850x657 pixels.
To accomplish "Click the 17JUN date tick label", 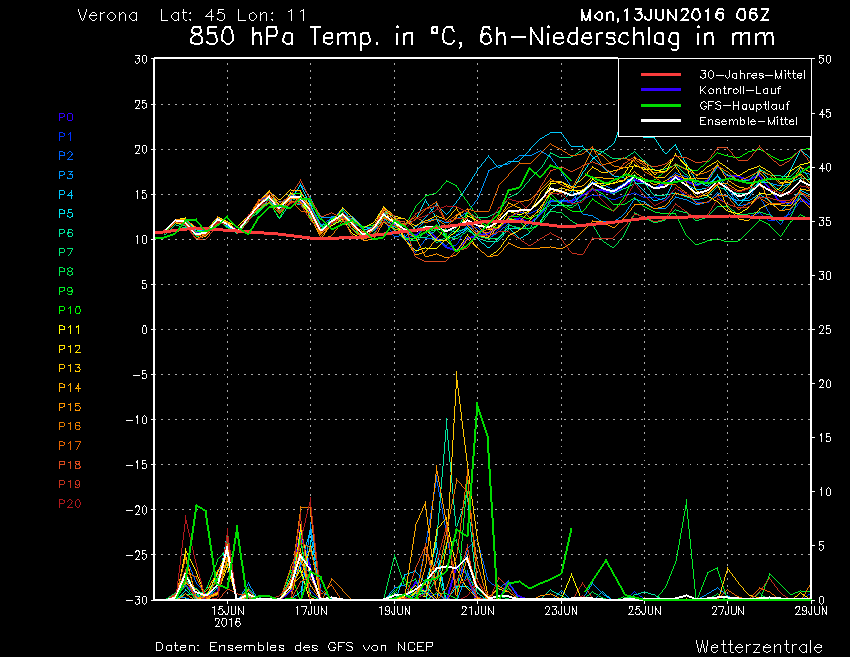I will [311, 611].
